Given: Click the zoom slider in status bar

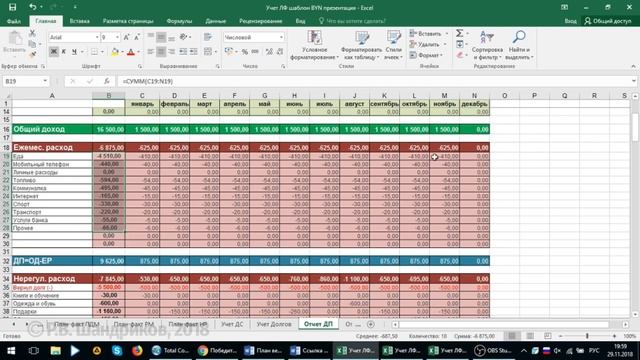Looking at the screenshot, I should click(x=587, y=336).
